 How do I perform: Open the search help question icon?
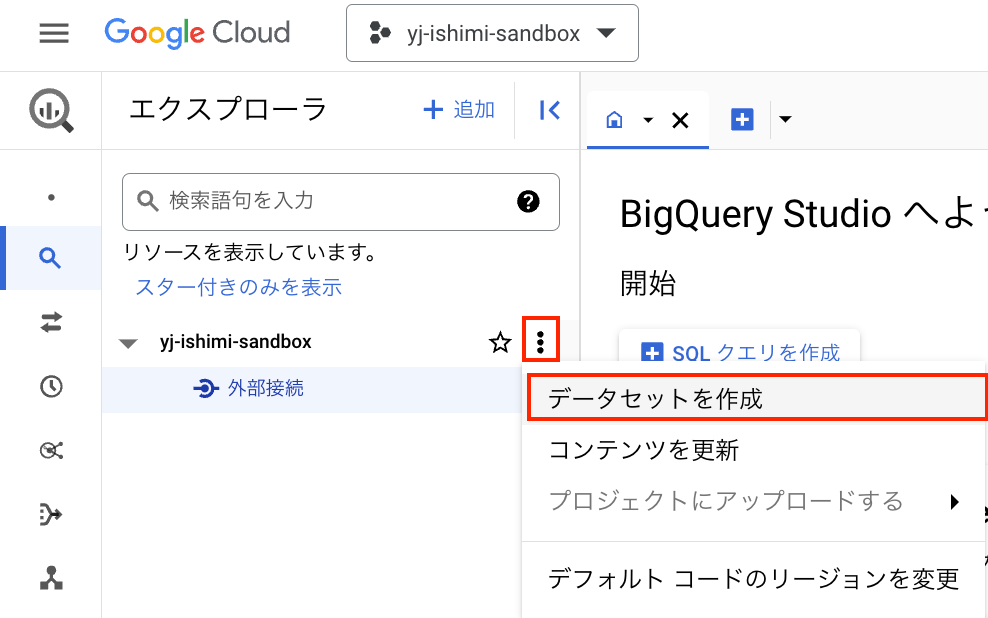(x=528, y=202)
